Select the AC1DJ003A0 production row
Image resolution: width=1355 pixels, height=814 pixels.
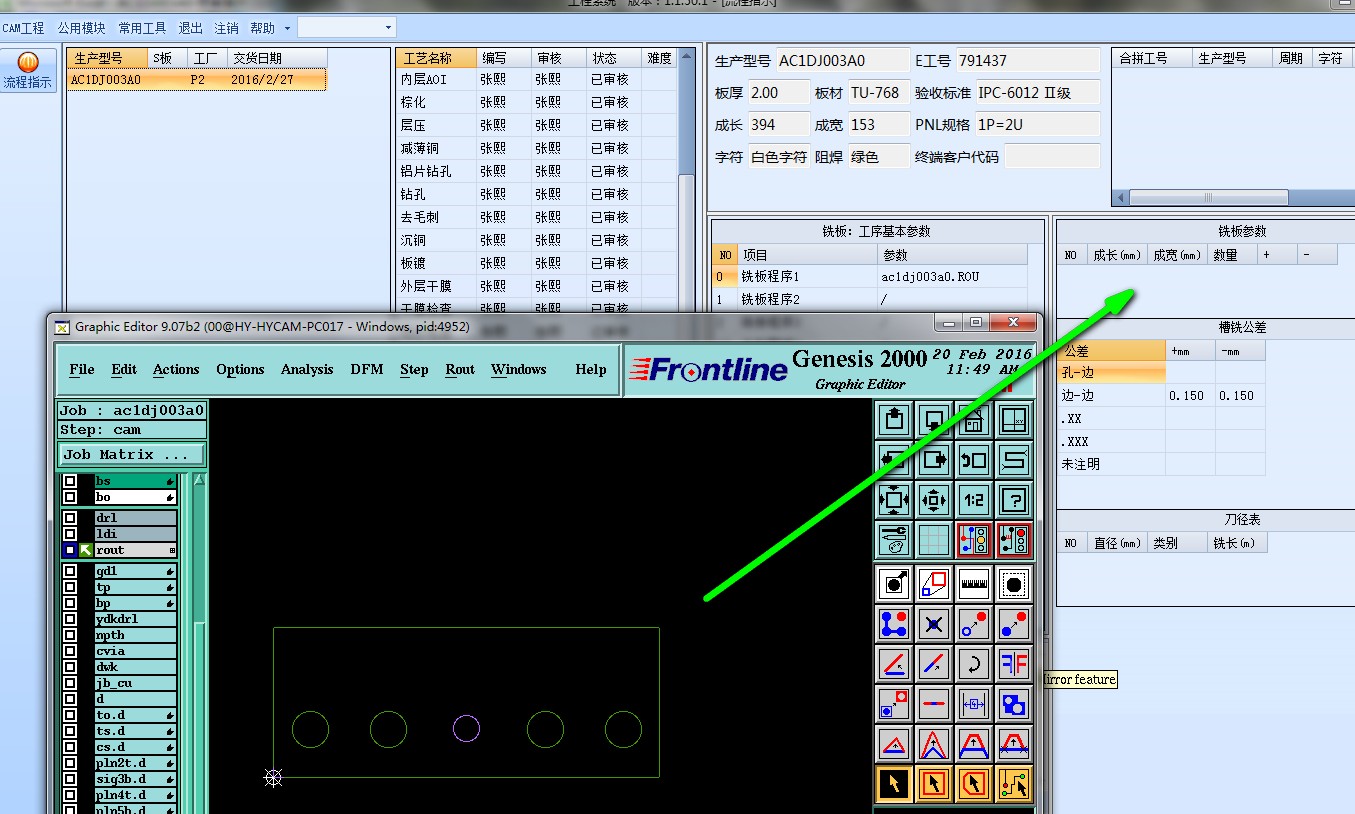pos(197,79)
